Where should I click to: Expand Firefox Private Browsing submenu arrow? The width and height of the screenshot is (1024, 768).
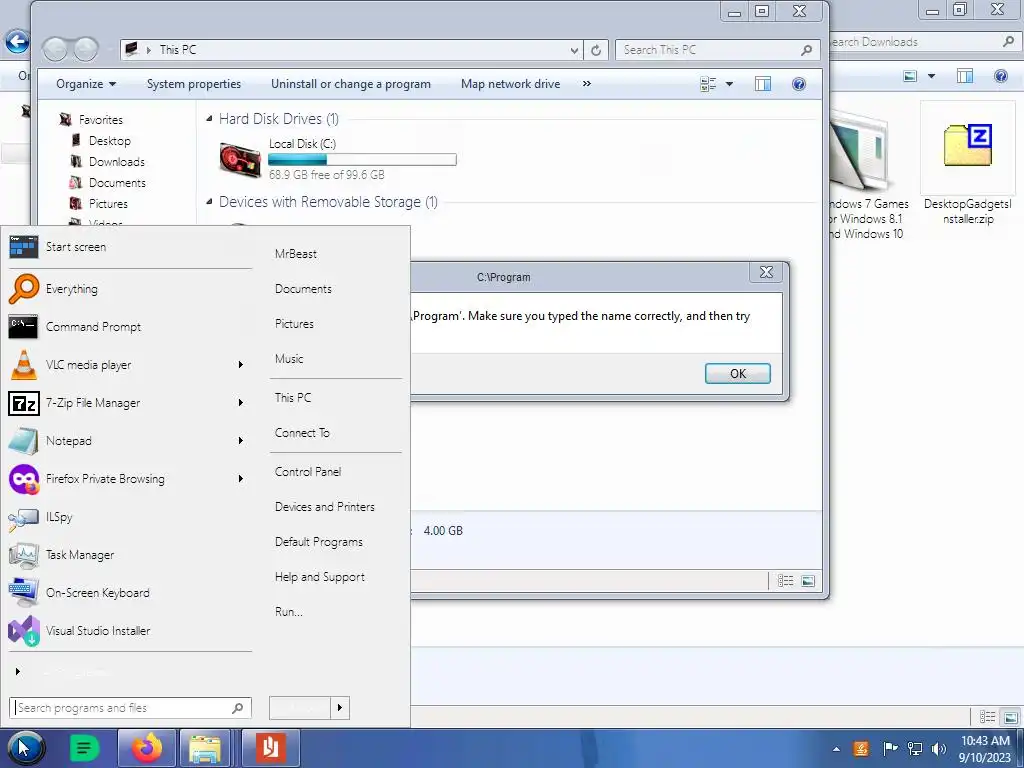[240, 479]
